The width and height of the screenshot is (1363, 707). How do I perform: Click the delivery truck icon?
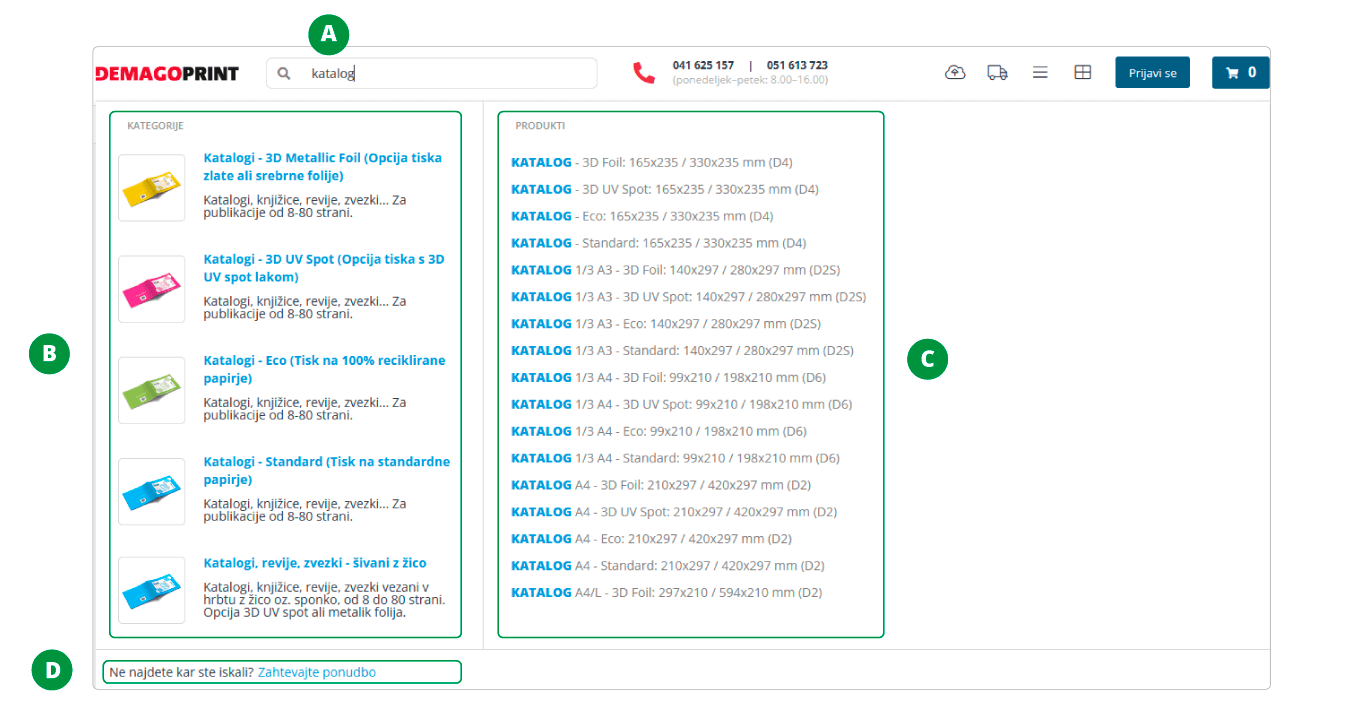(x=997, y=72)
